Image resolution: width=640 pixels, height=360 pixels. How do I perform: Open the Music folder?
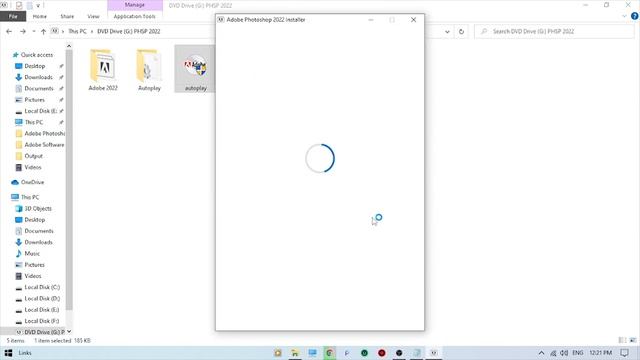coord(32,253)
